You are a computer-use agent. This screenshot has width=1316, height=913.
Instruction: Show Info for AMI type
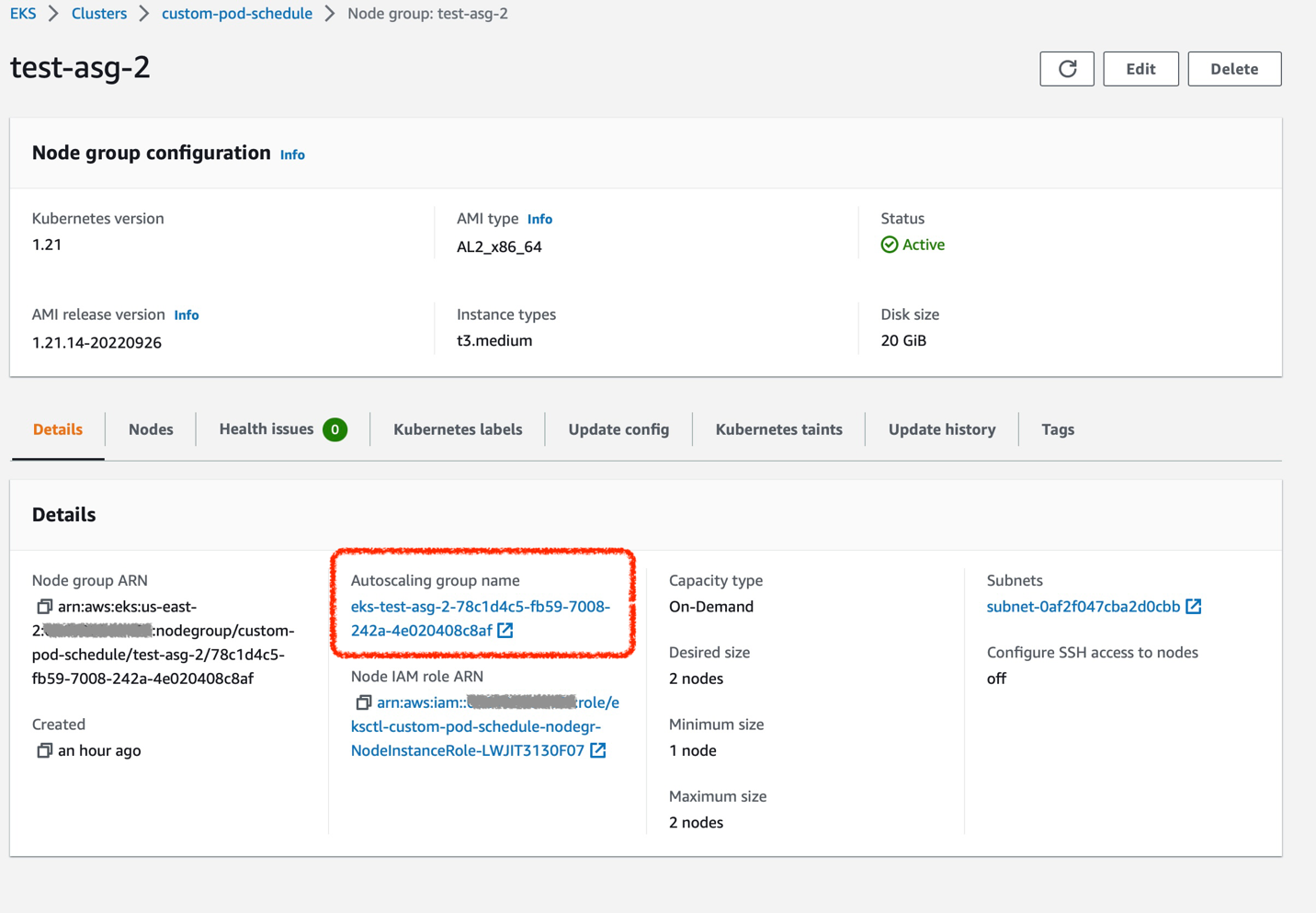coord(539,219)
